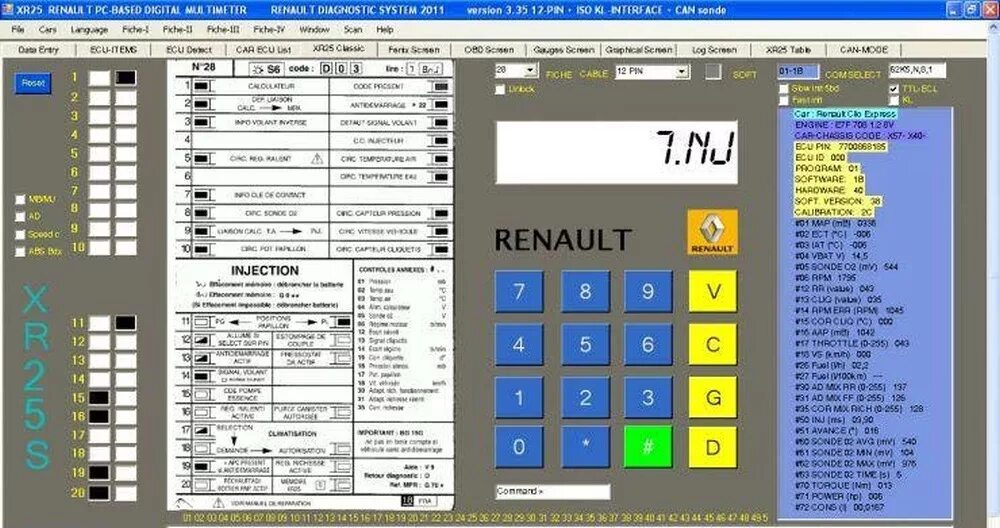Switch to the CAN-MODE tab

pyautogui.click(x=864, y=50)
